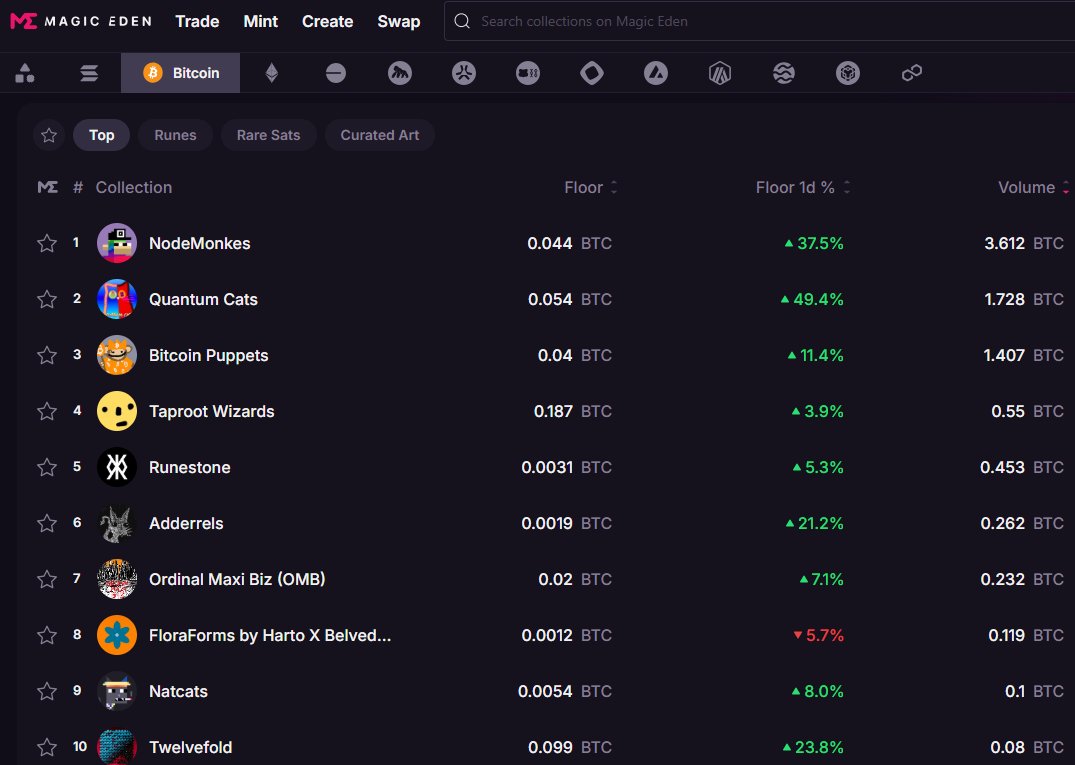Click the Quantum Cats avatar thumbnail
The height and width of the screenshot is (765, 1075).
117,300
